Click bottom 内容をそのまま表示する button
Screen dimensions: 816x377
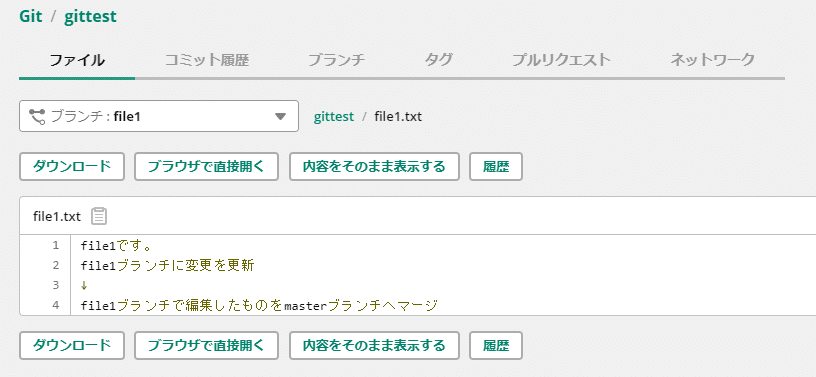click(x=374, y=345)
